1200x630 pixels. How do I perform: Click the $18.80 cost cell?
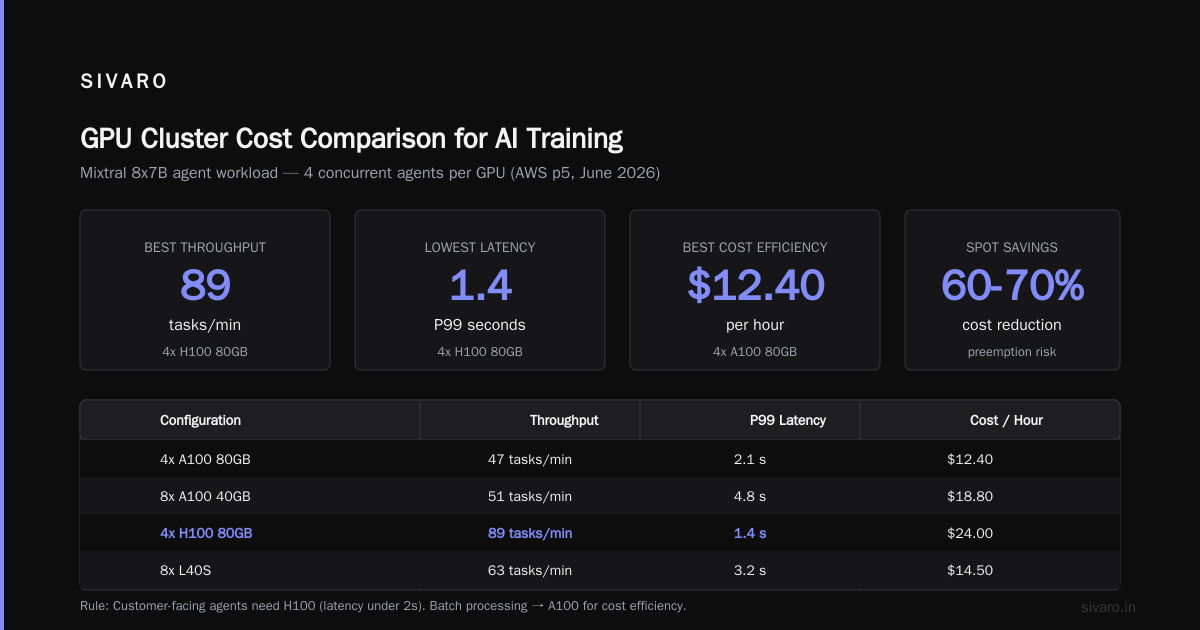pos(970,496)
